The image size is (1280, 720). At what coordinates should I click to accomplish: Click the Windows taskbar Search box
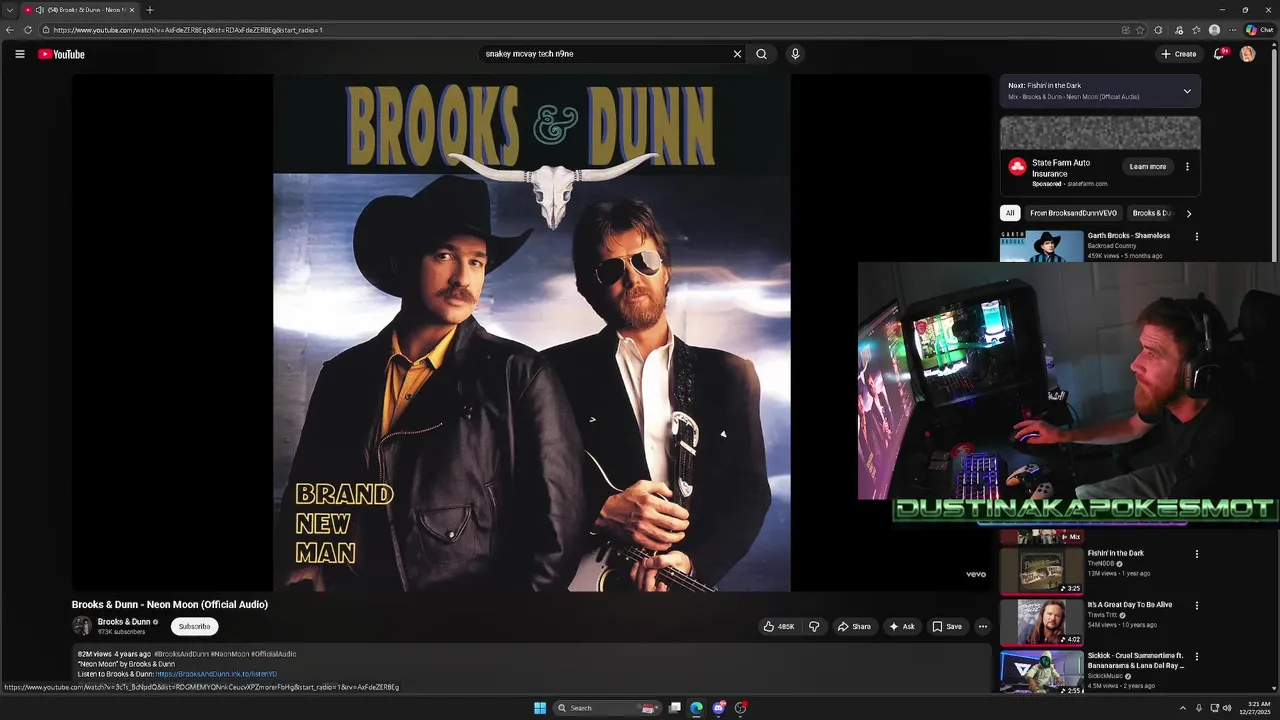(607, 708)
